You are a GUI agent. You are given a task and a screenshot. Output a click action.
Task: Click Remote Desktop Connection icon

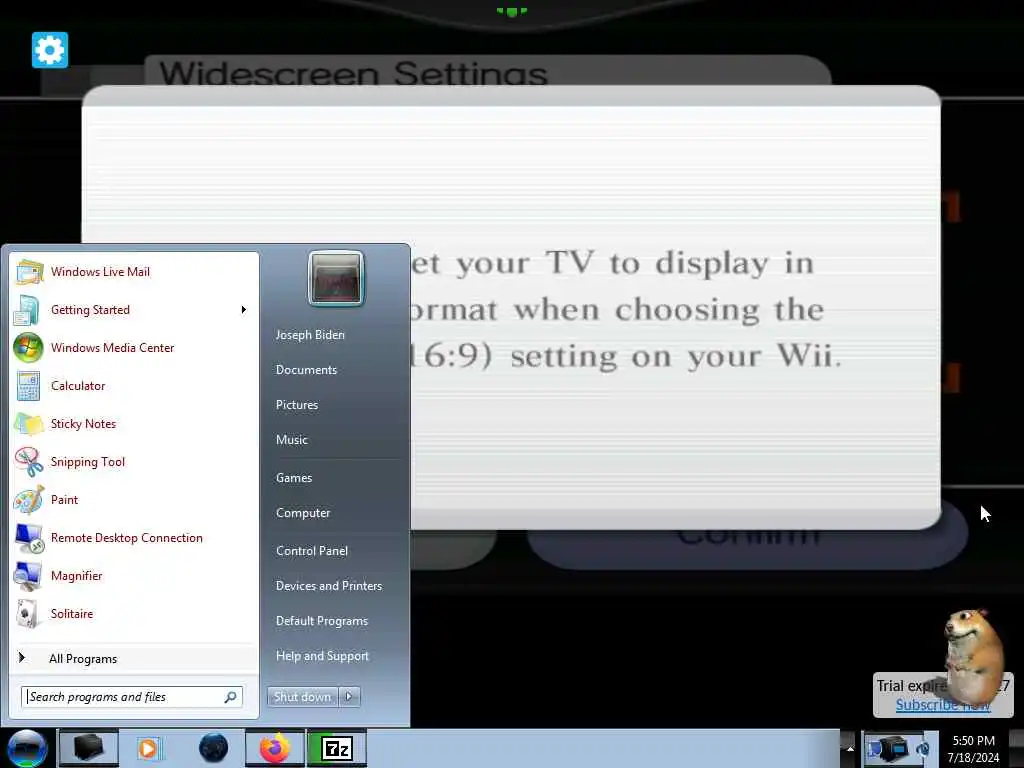(29, 538)
